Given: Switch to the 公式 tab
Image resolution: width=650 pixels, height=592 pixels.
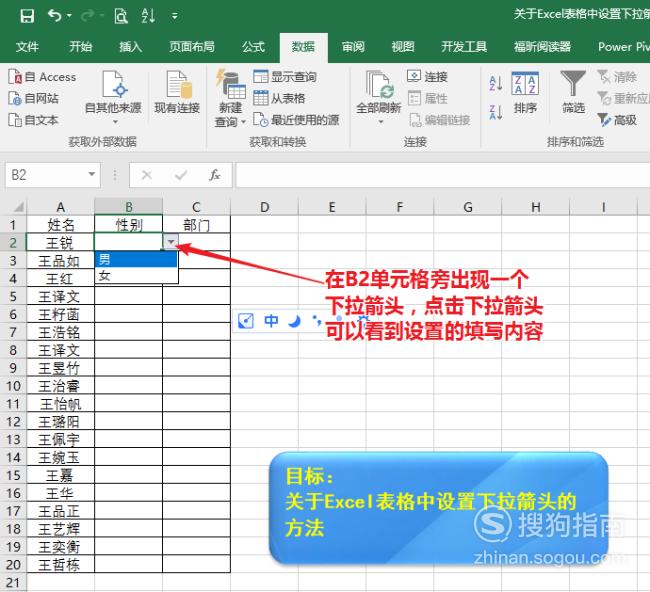Looking at the screenshot, I should click(x=253, y=47).
